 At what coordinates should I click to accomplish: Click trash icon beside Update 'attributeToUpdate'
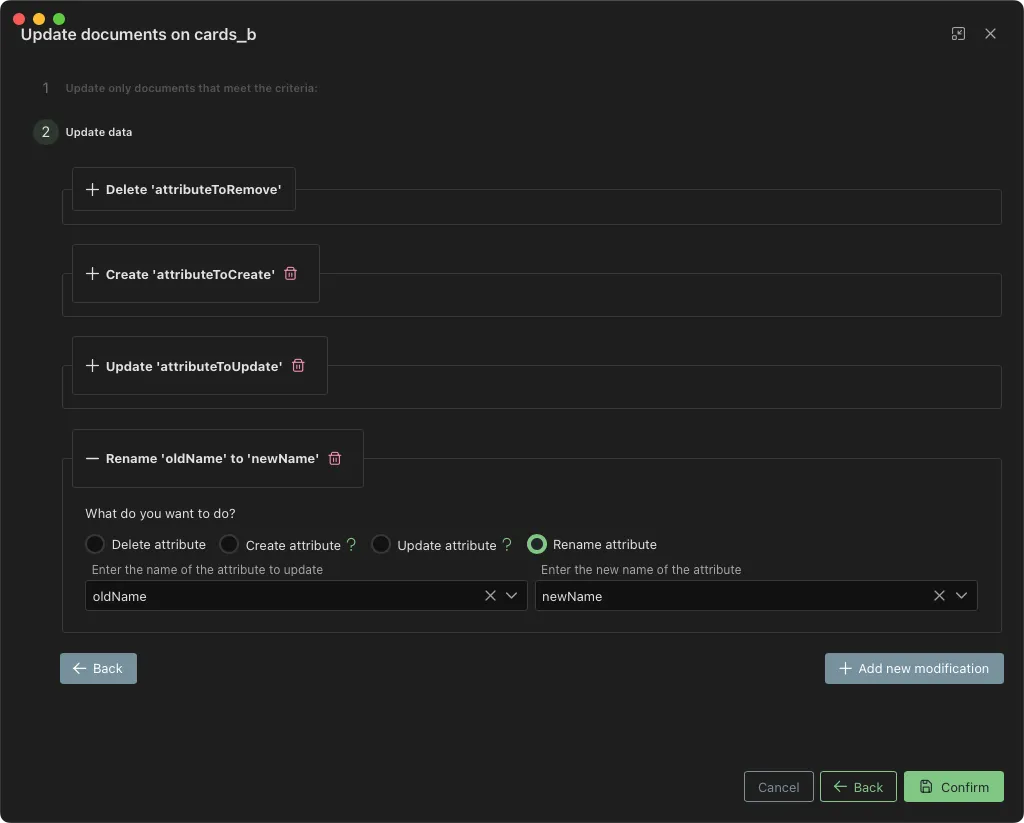298,366
